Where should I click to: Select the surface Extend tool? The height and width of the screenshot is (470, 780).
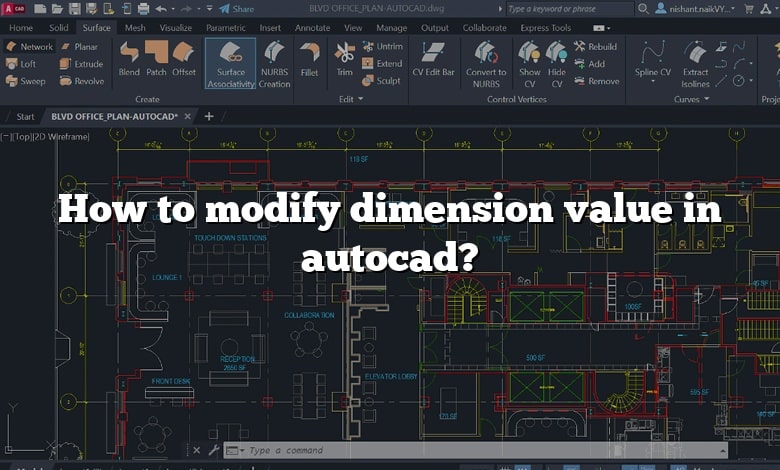[x=383, y=64]
